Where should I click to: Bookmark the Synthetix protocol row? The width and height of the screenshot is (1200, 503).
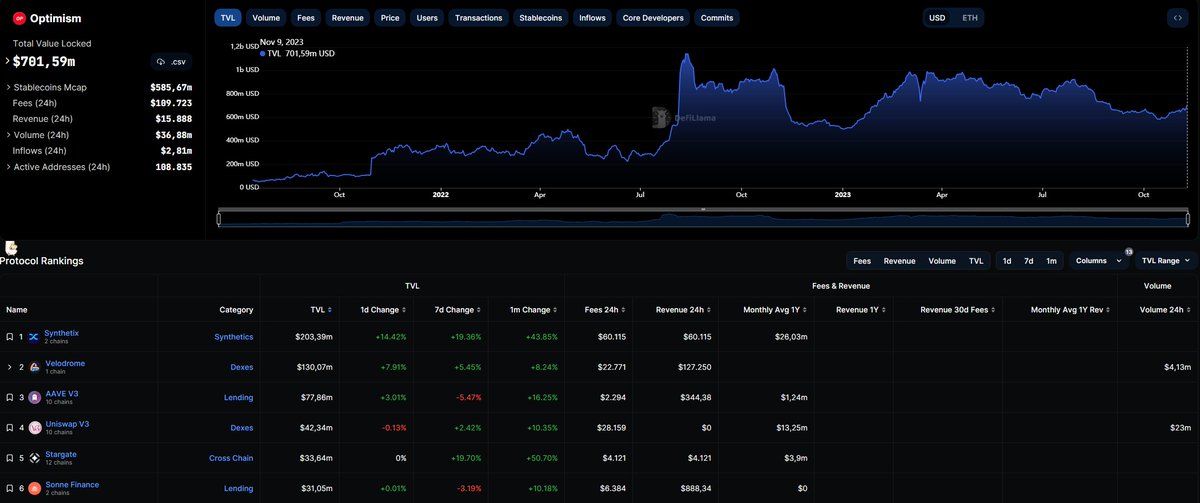[10, 337]
